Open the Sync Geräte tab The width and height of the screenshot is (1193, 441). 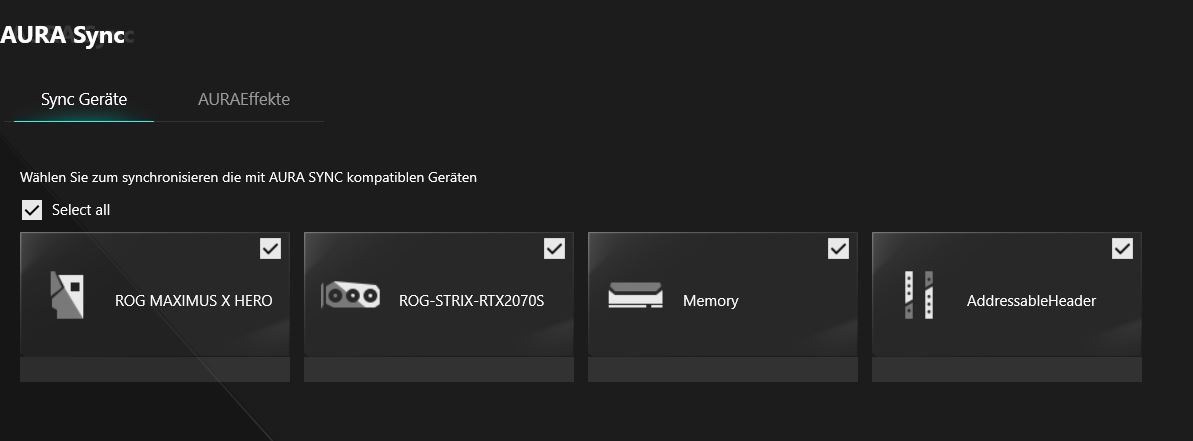coord(84,99)
